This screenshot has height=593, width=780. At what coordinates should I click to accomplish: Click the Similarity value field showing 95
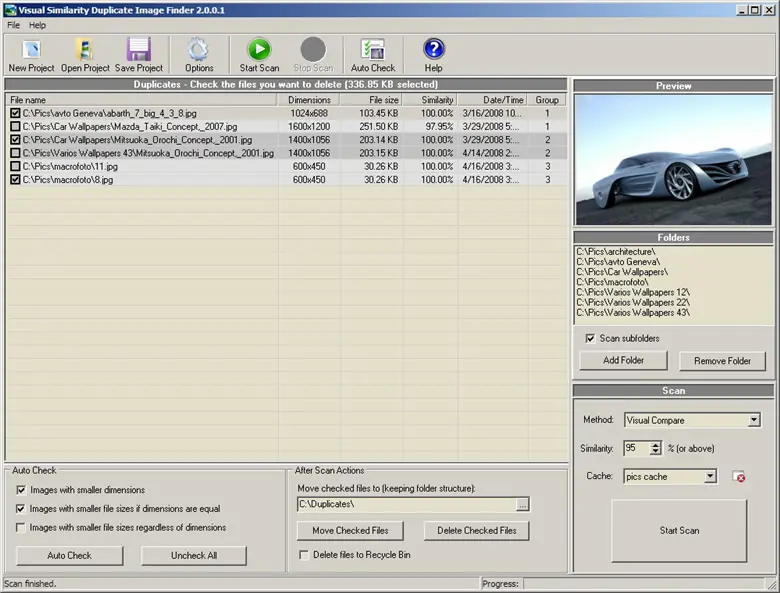tap(636, 448)
